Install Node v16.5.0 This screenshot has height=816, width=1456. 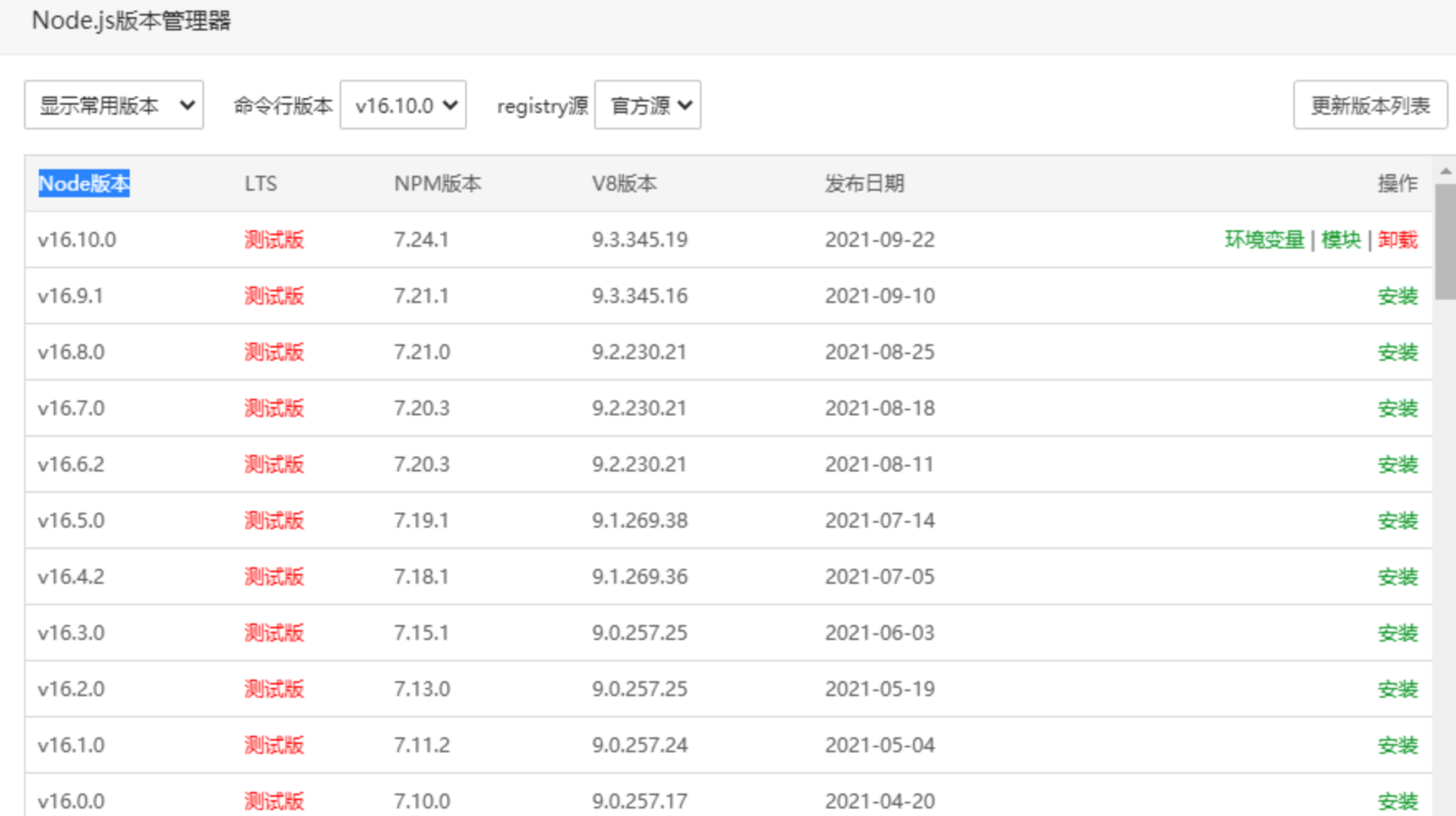pos(1398,520)
